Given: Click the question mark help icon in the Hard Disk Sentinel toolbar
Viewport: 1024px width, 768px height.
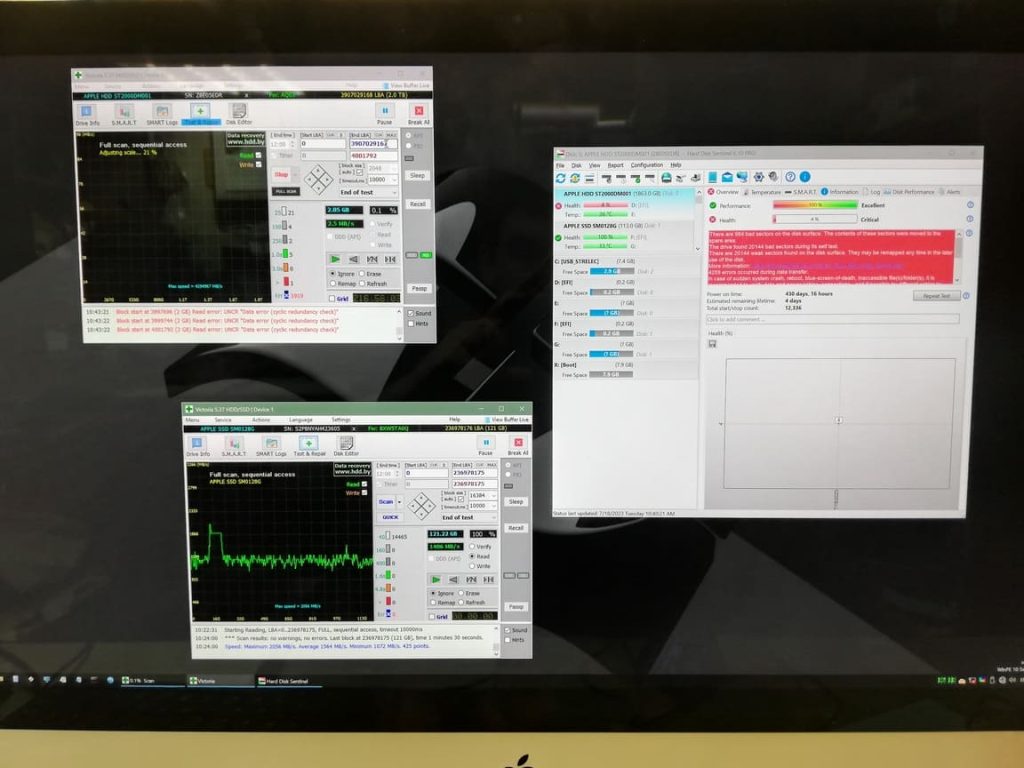Looking at the screenshot, I should coord(790,177).
